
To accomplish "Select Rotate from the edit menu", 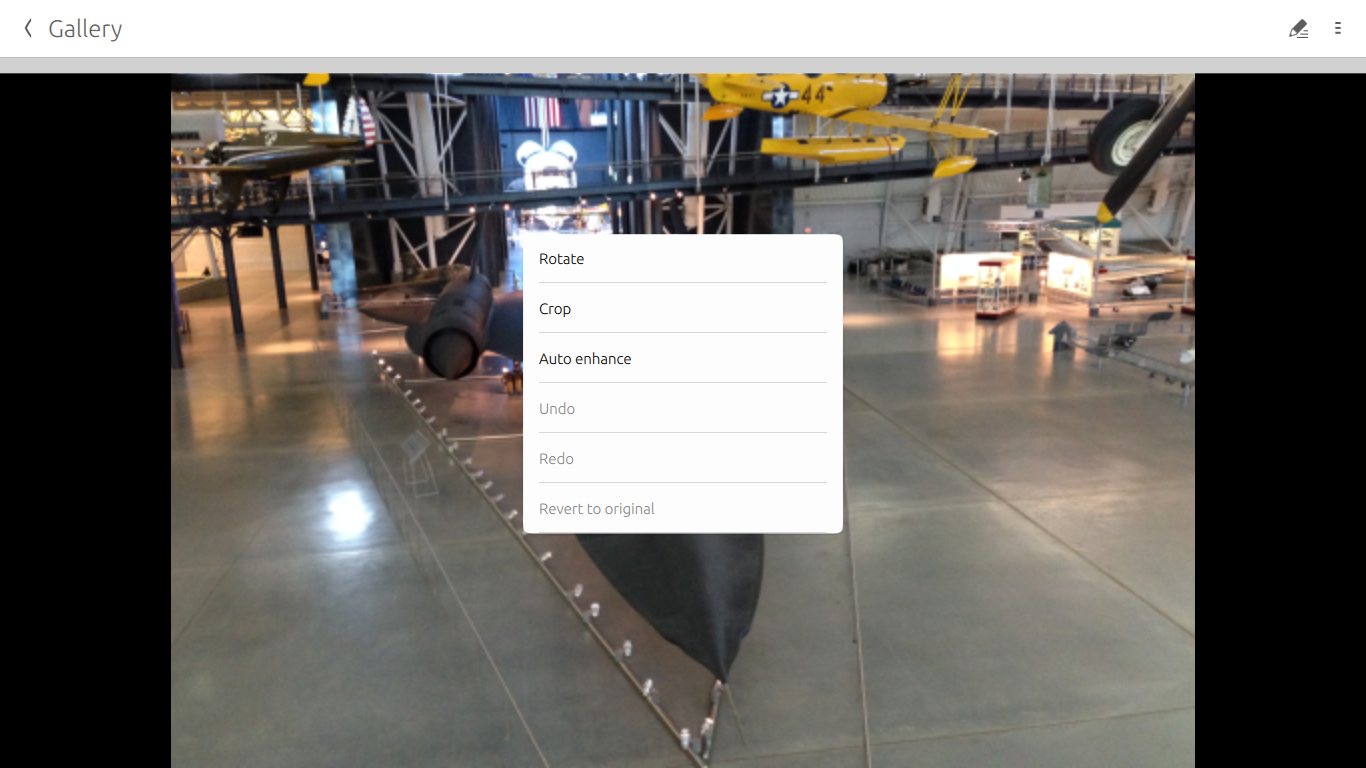I will pos(683,259).
